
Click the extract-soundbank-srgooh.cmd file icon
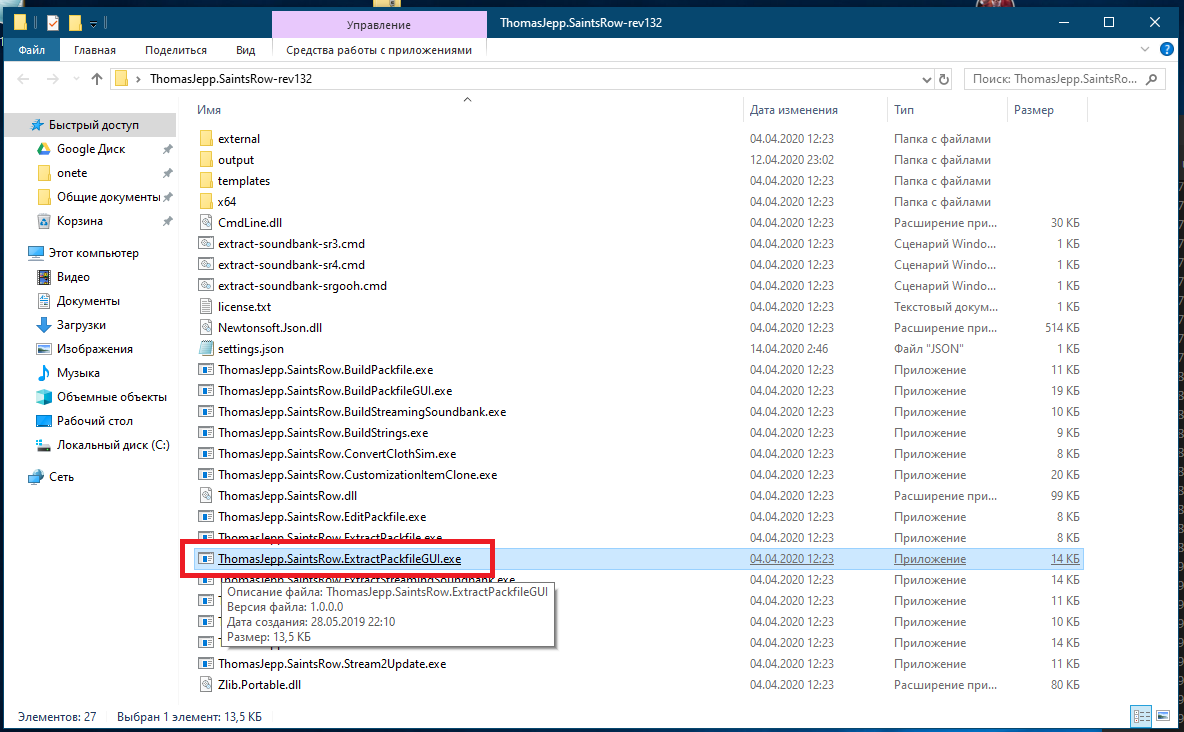[205, 286]
